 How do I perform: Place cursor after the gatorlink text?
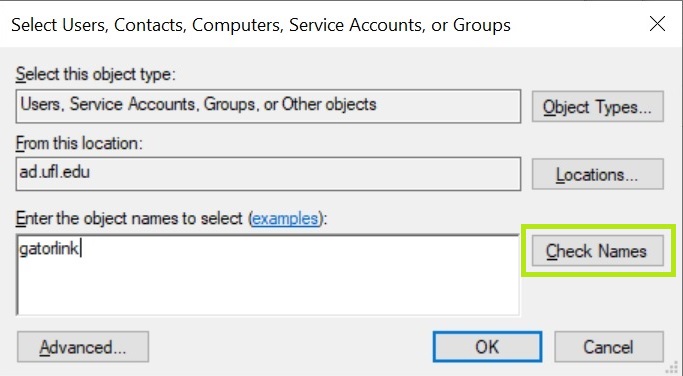click(x=81, y=249)
